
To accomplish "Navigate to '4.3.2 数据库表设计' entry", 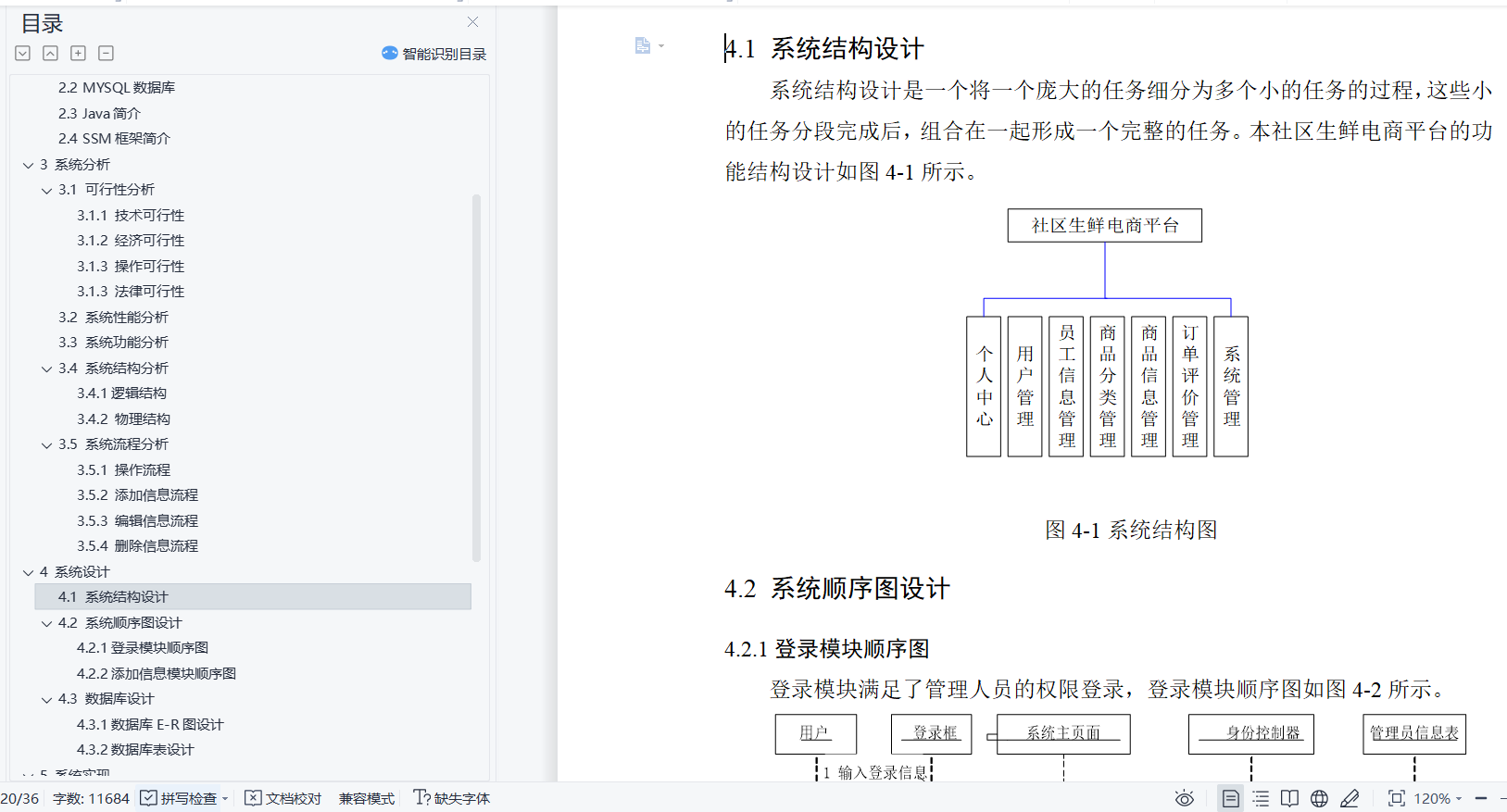I will point(135,749).
